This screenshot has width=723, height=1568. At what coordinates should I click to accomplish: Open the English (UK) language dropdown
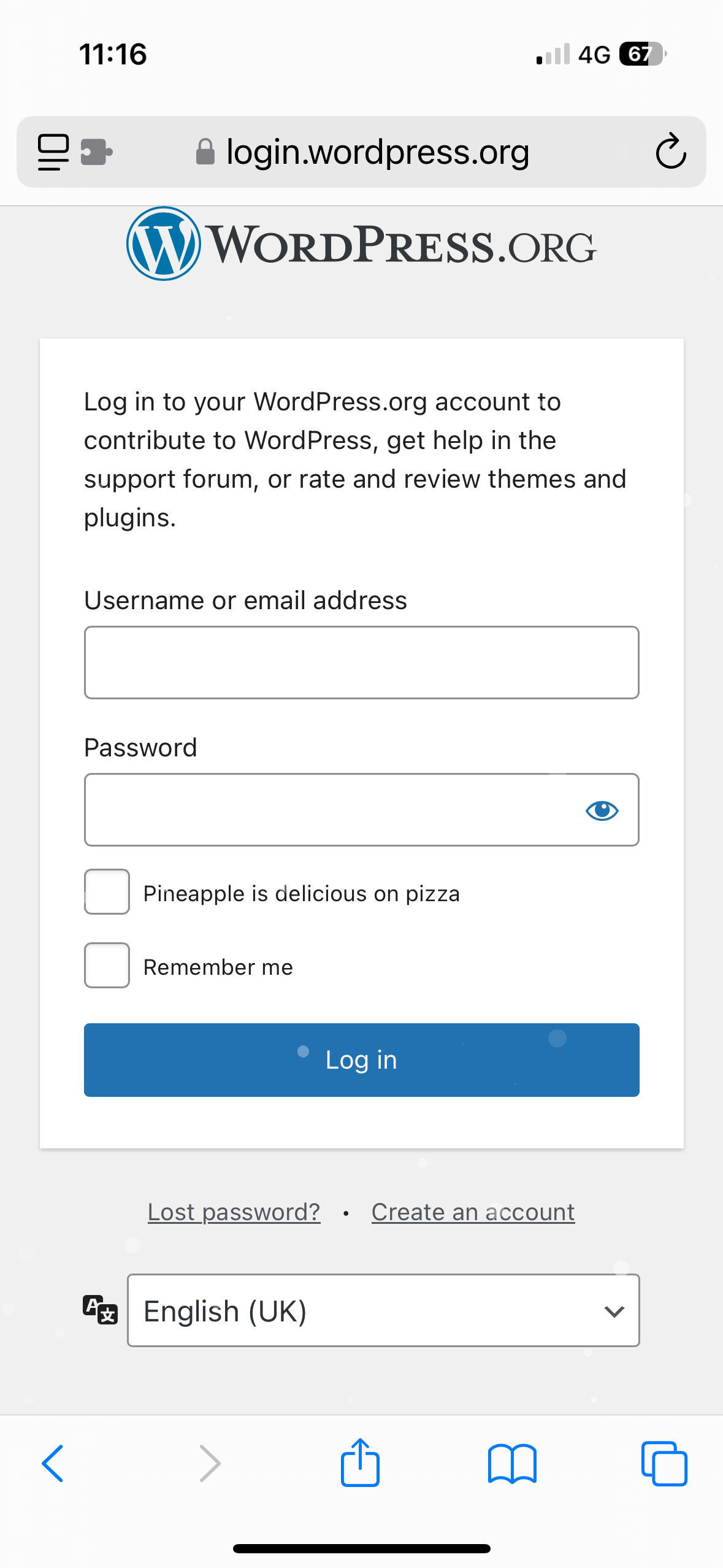(383, 1310)
